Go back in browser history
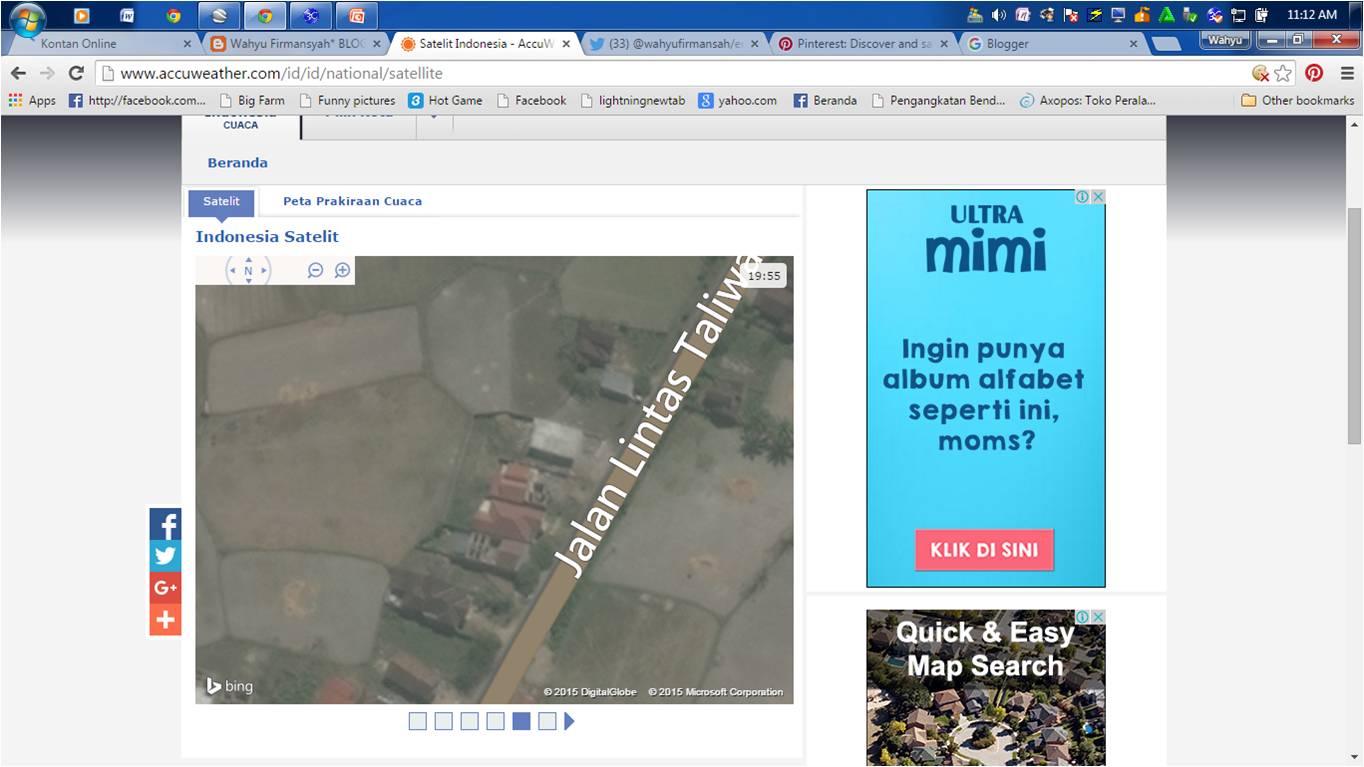The height and width of the screenshot is (767, 1364). coord(19,73)
